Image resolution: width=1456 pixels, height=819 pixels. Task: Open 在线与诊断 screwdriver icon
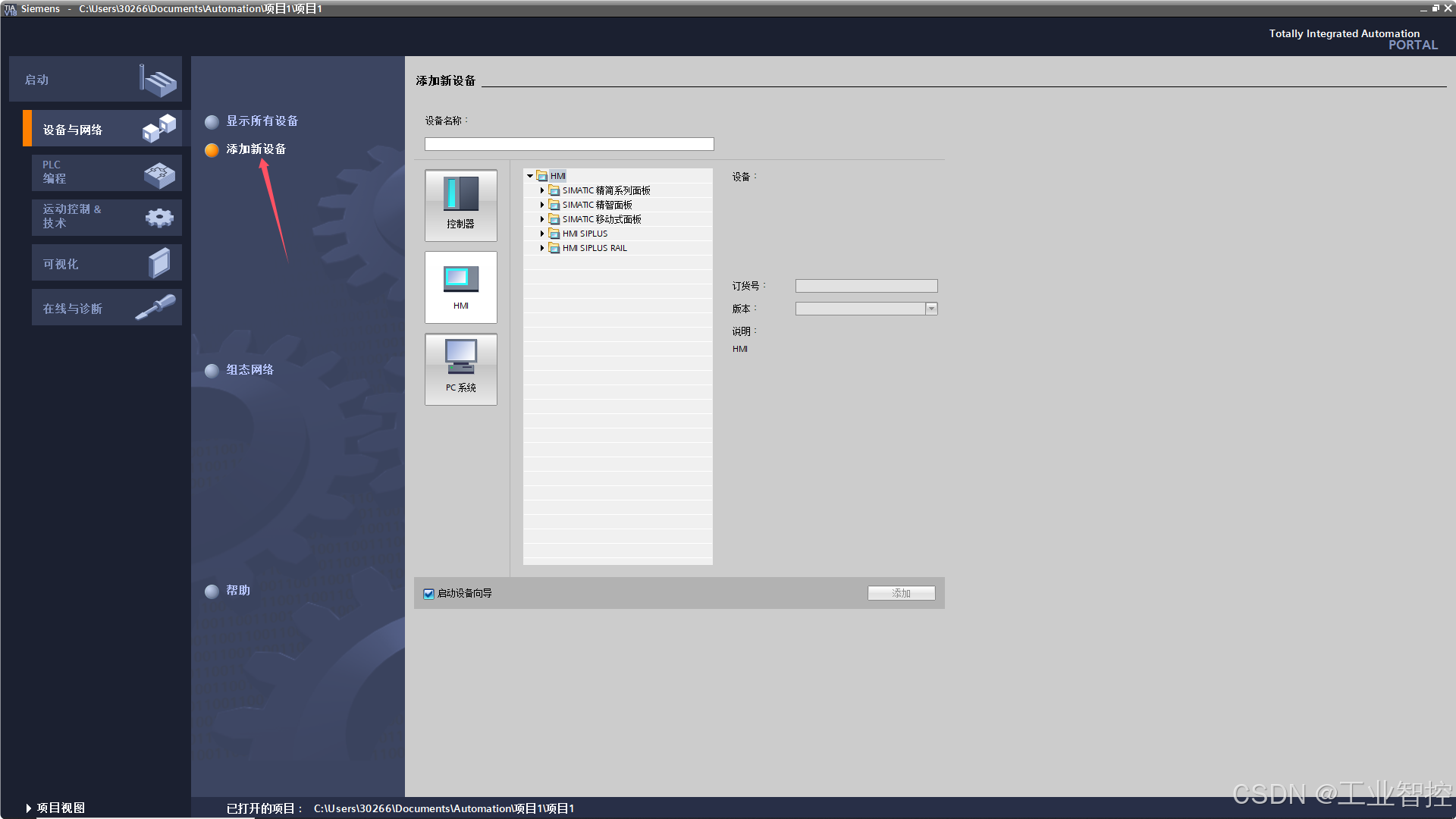[x=155, y=308]
